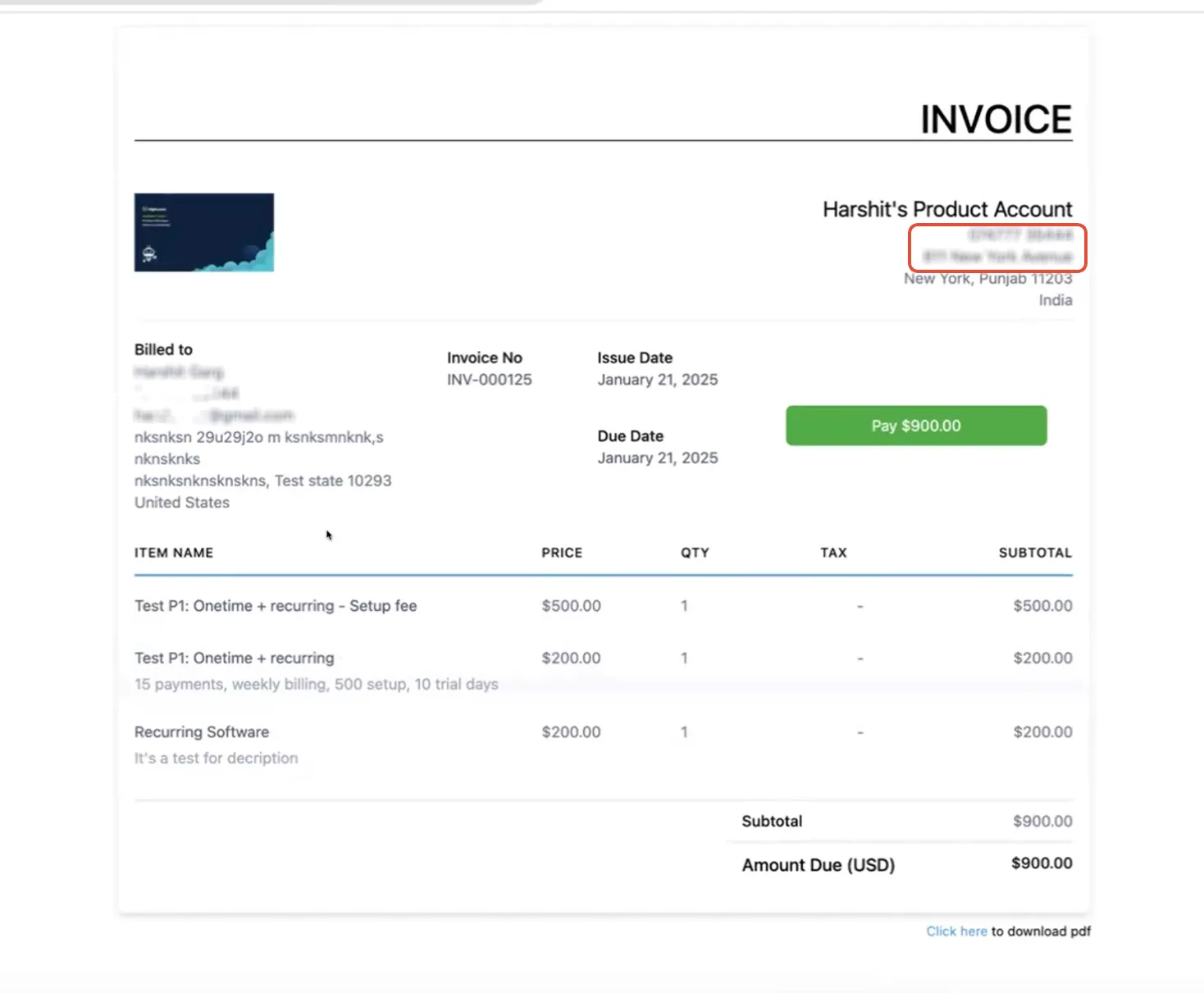Click the PRICE column header
Image resolution: width=1204 pixels, height=993 pixels.
(x=562, y=553)
